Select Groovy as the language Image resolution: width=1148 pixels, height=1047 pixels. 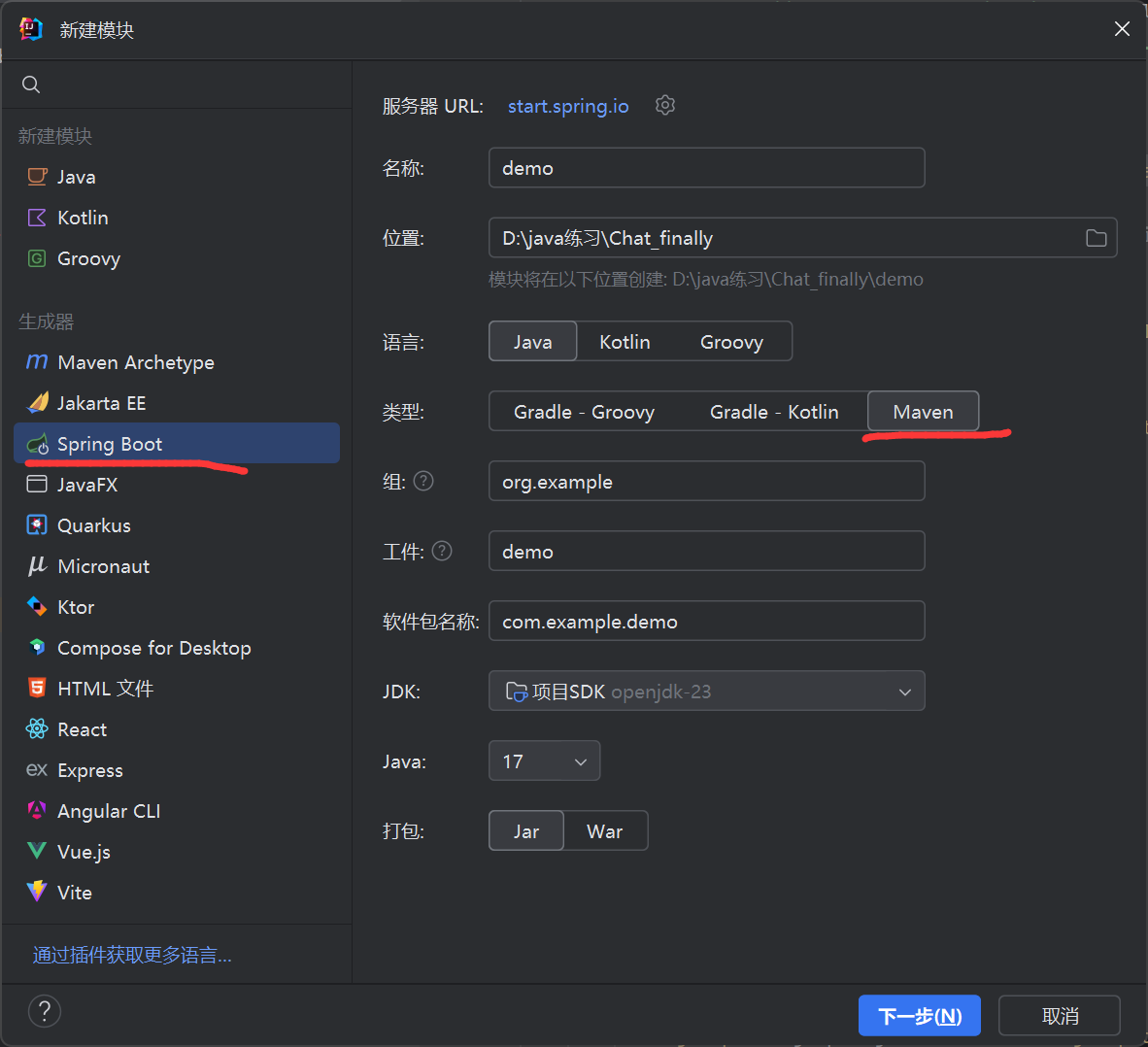click(731, 342)
